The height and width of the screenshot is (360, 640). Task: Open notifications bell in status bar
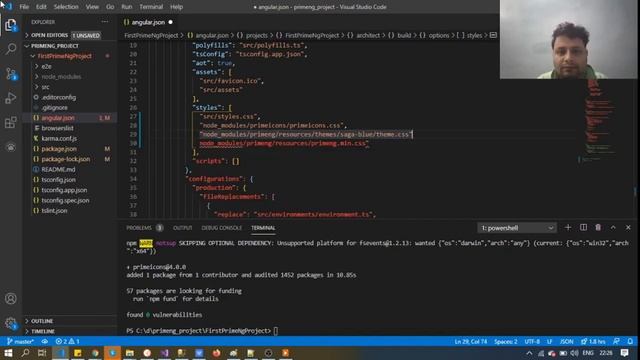(x=630, y=341)
